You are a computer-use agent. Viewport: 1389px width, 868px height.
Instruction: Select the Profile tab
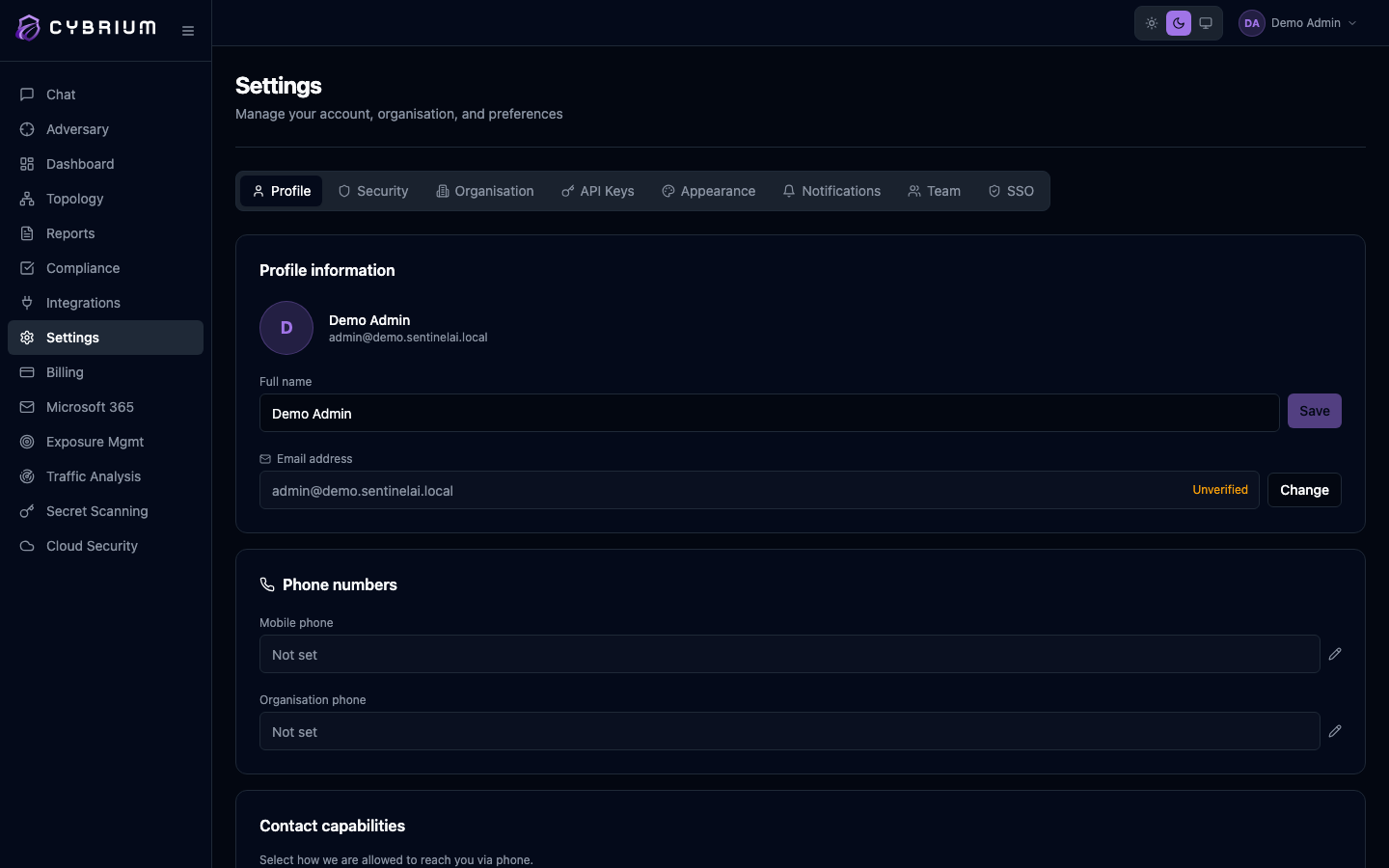click(281, 191)
